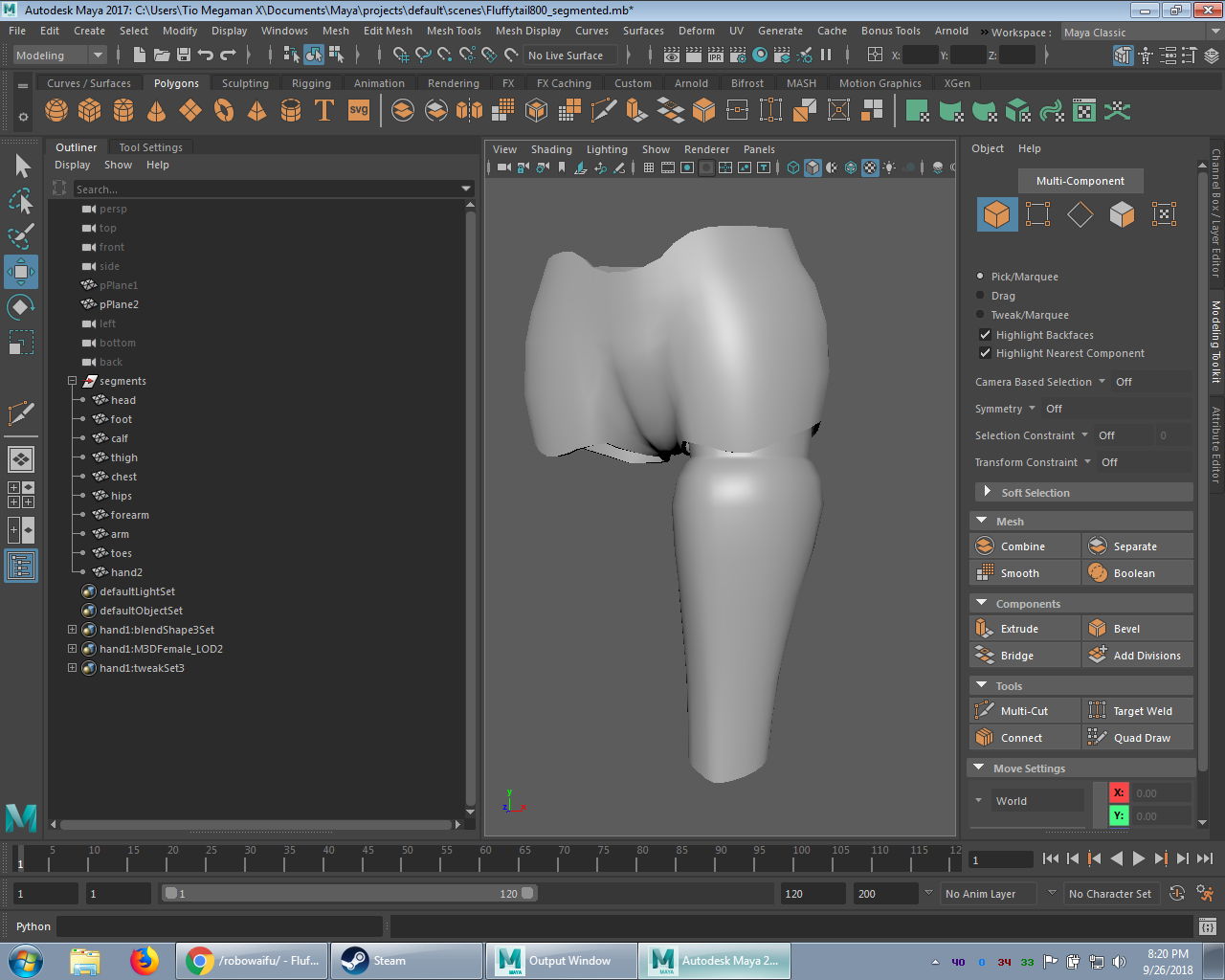Open the Mesh Tools menu
The width and height of the screenshot is (1225, 980).
[x=454, y=31]
